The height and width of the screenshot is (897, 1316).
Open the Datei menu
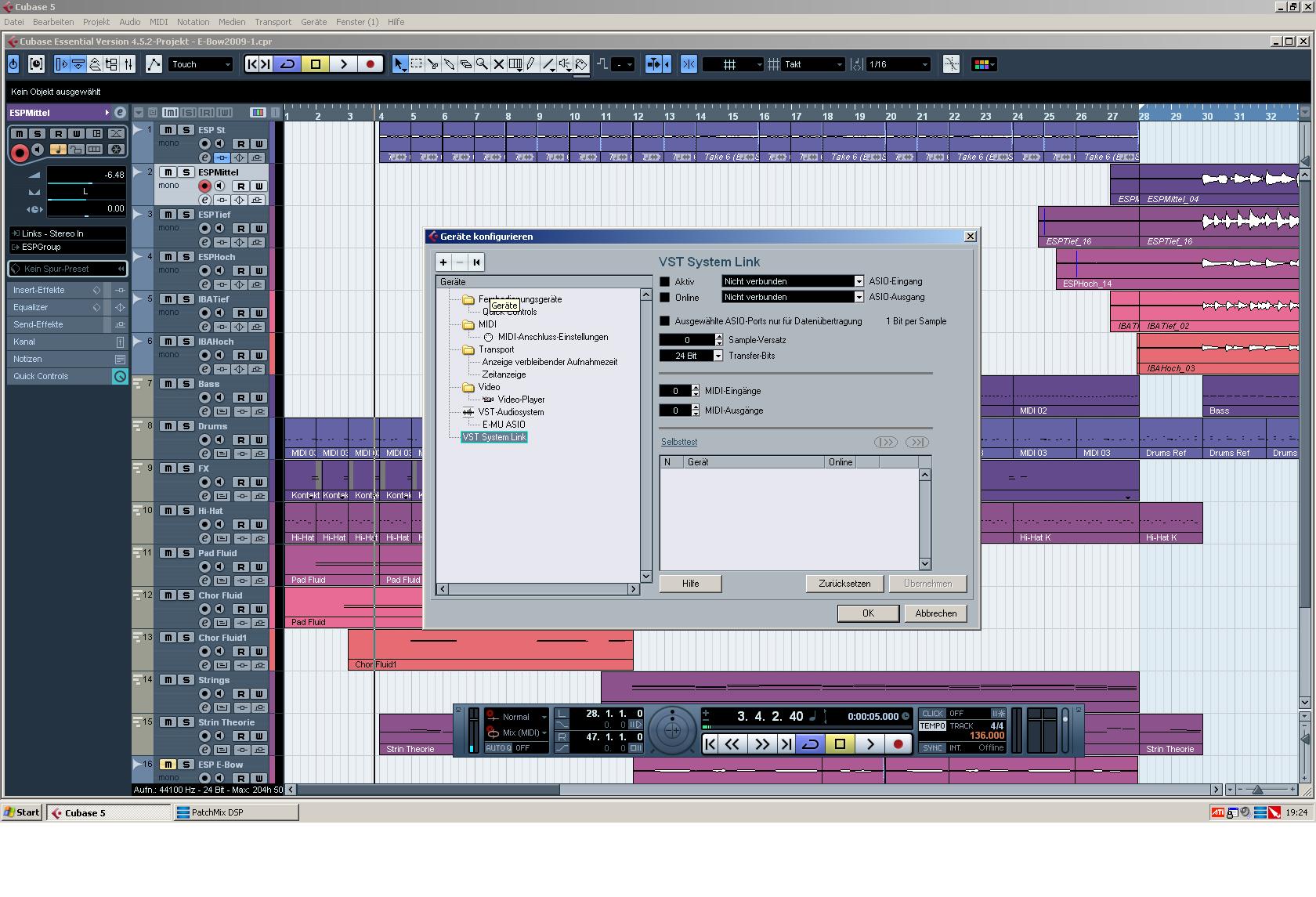(14, 22)
